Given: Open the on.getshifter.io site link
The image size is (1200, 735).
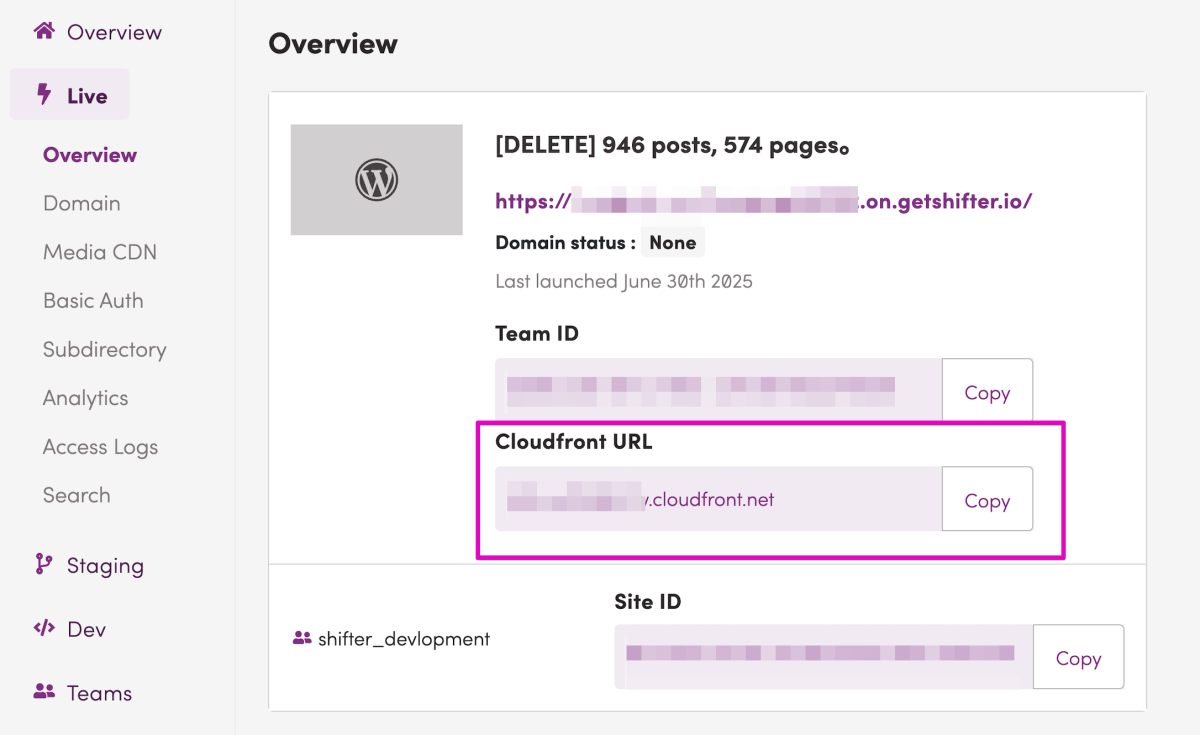Looking at the screenshot, I should point(764,201).
